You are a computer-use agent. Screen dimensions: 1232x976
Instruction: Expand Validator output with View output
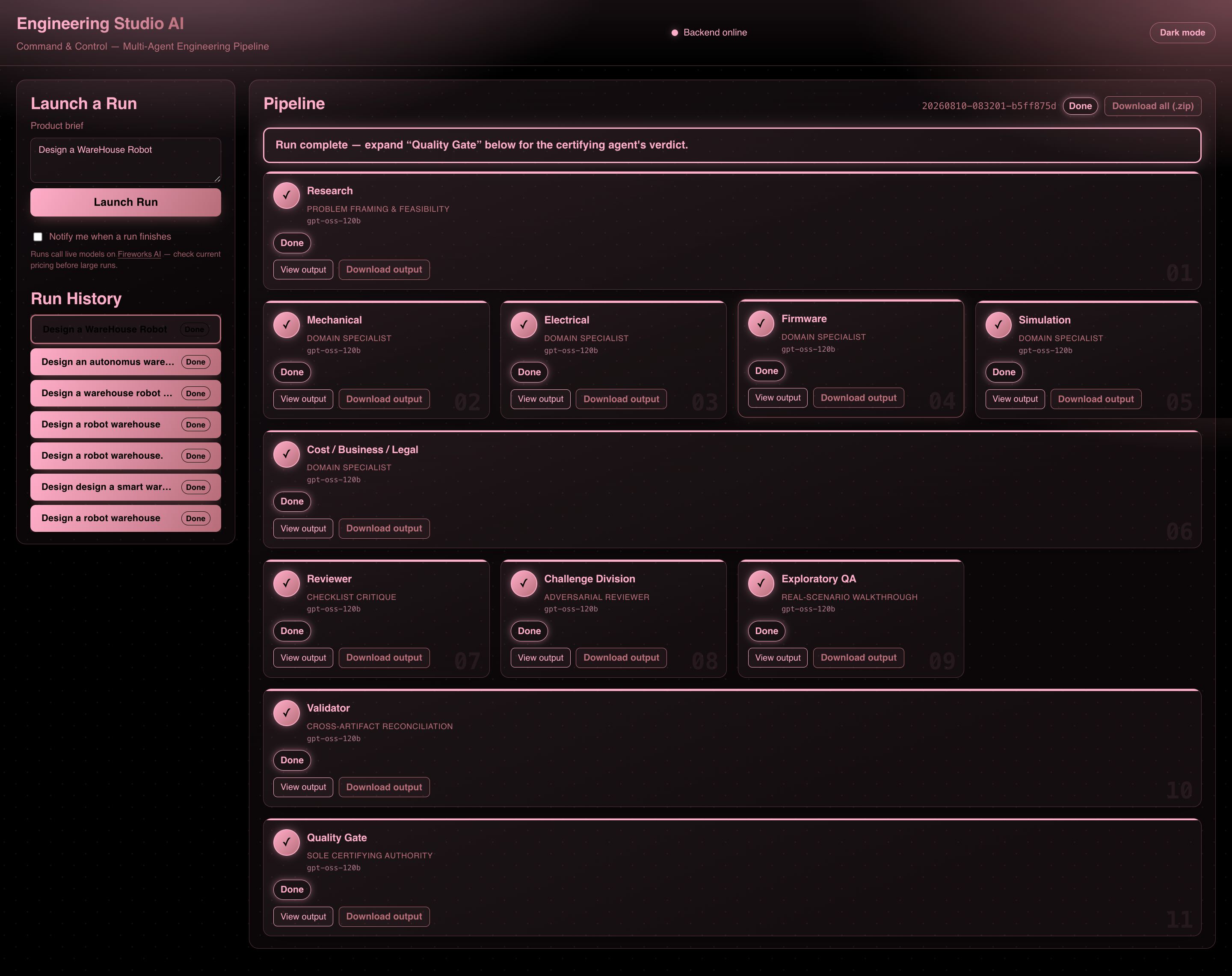(x=303, y=787)
